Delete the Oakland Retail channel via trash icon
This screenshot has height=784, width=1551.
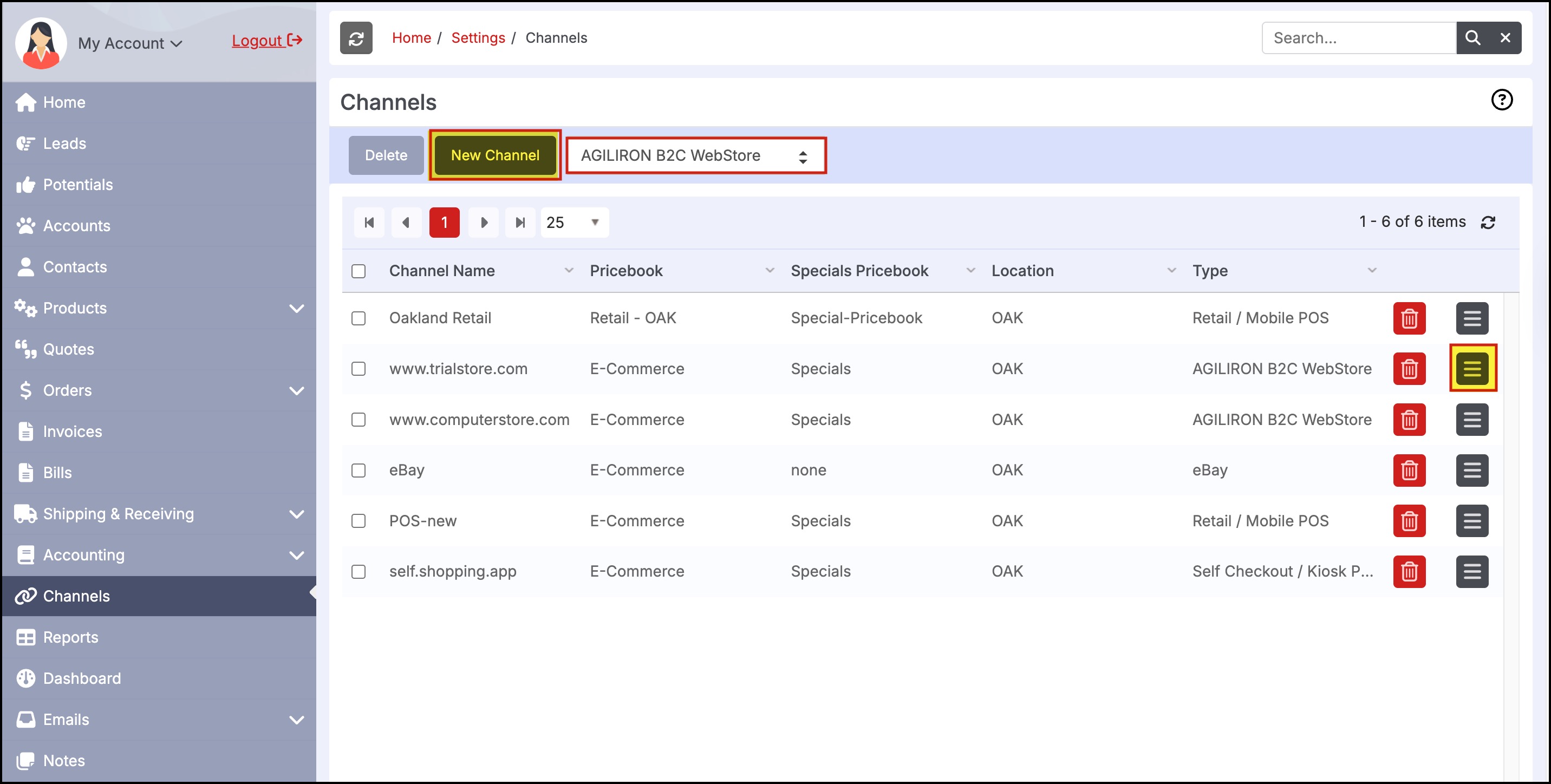click(x=1409, y=318)
